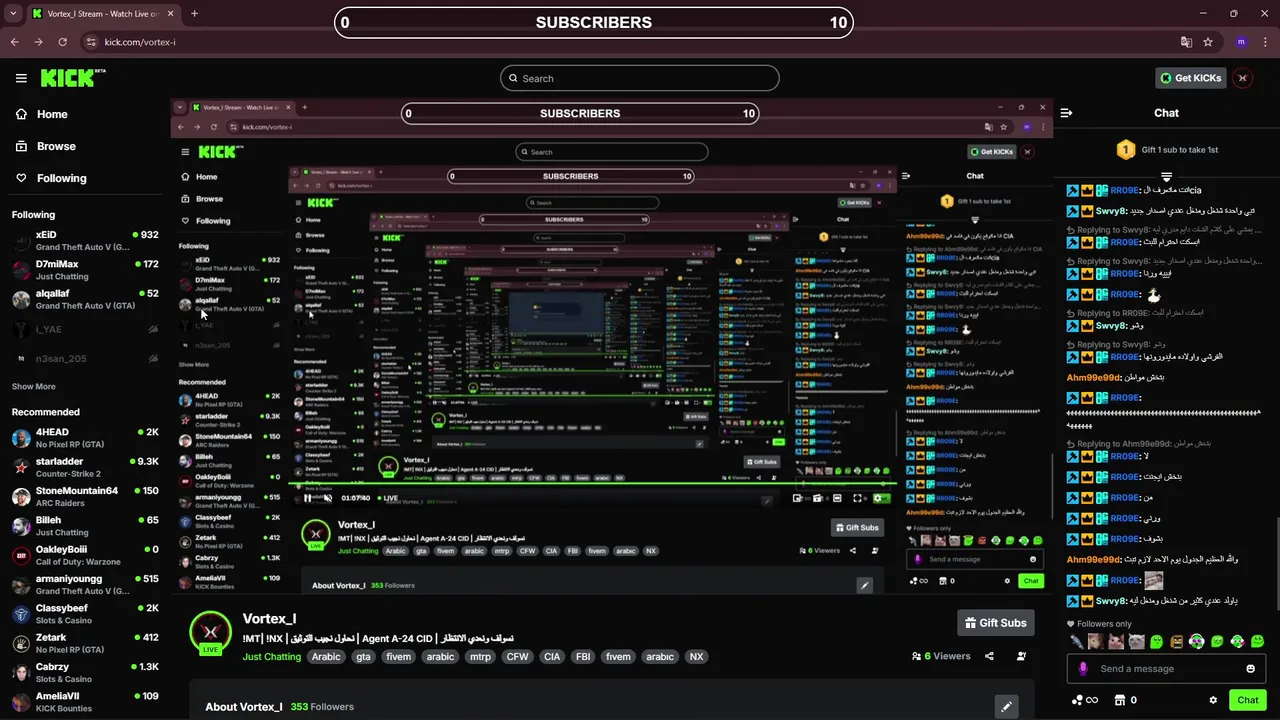Click the Gift Subs button
This screenshot has width=1280, height=720.
(995, 623)
